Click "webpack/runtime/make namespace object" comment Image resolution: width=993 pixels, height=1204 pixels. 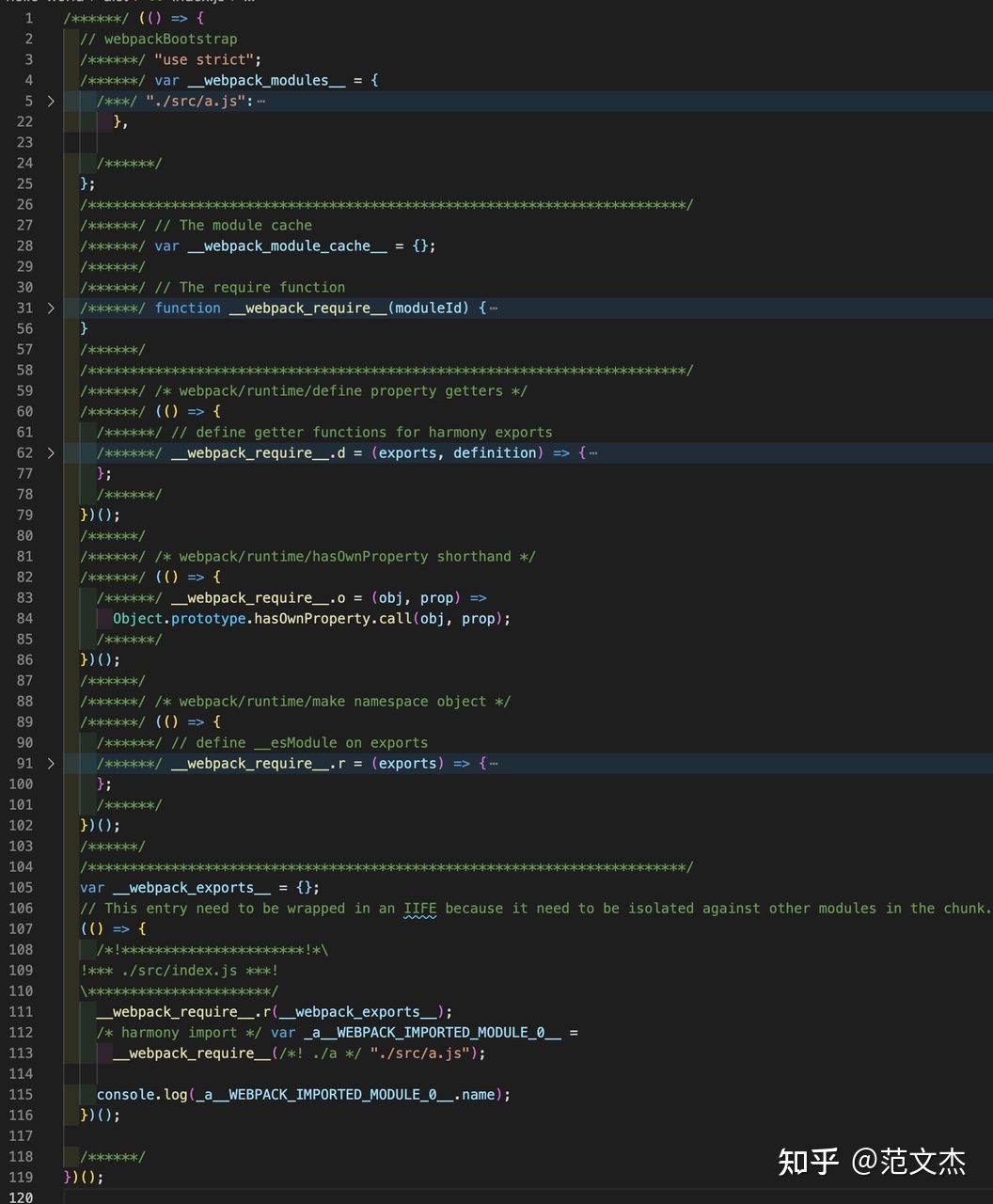[333, 701]
